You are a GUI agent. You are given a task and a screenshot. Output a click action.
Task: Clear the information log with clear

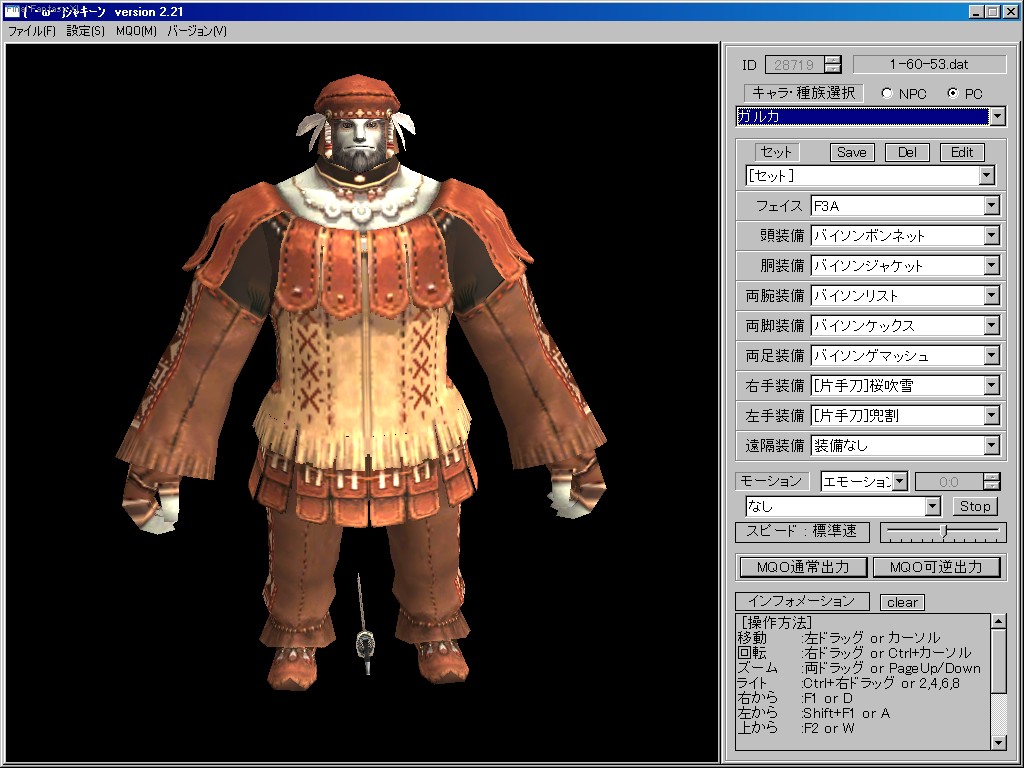coord(903,602)
